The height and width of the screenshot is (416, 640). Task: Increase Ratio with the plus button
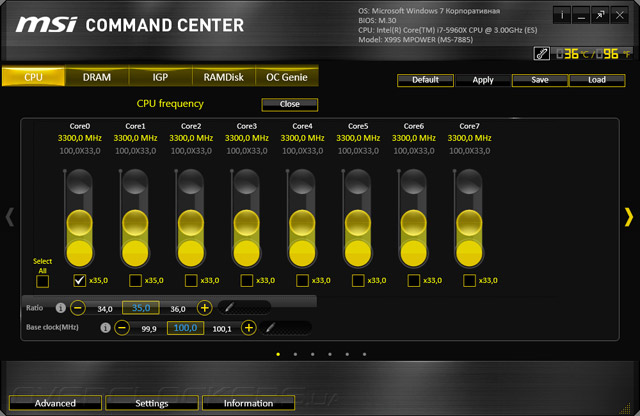[204, 307]
